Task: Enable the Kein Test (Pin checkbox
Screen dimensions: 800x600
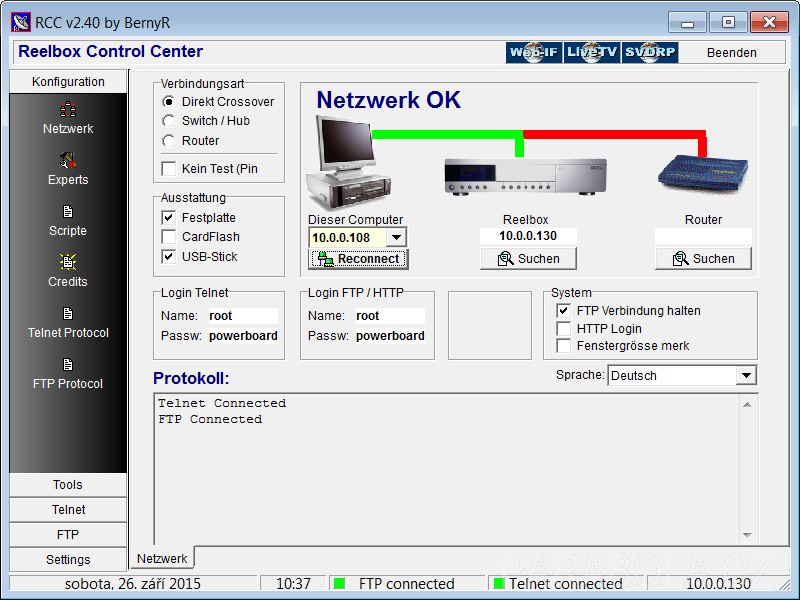Action: [x=168, y=168]
